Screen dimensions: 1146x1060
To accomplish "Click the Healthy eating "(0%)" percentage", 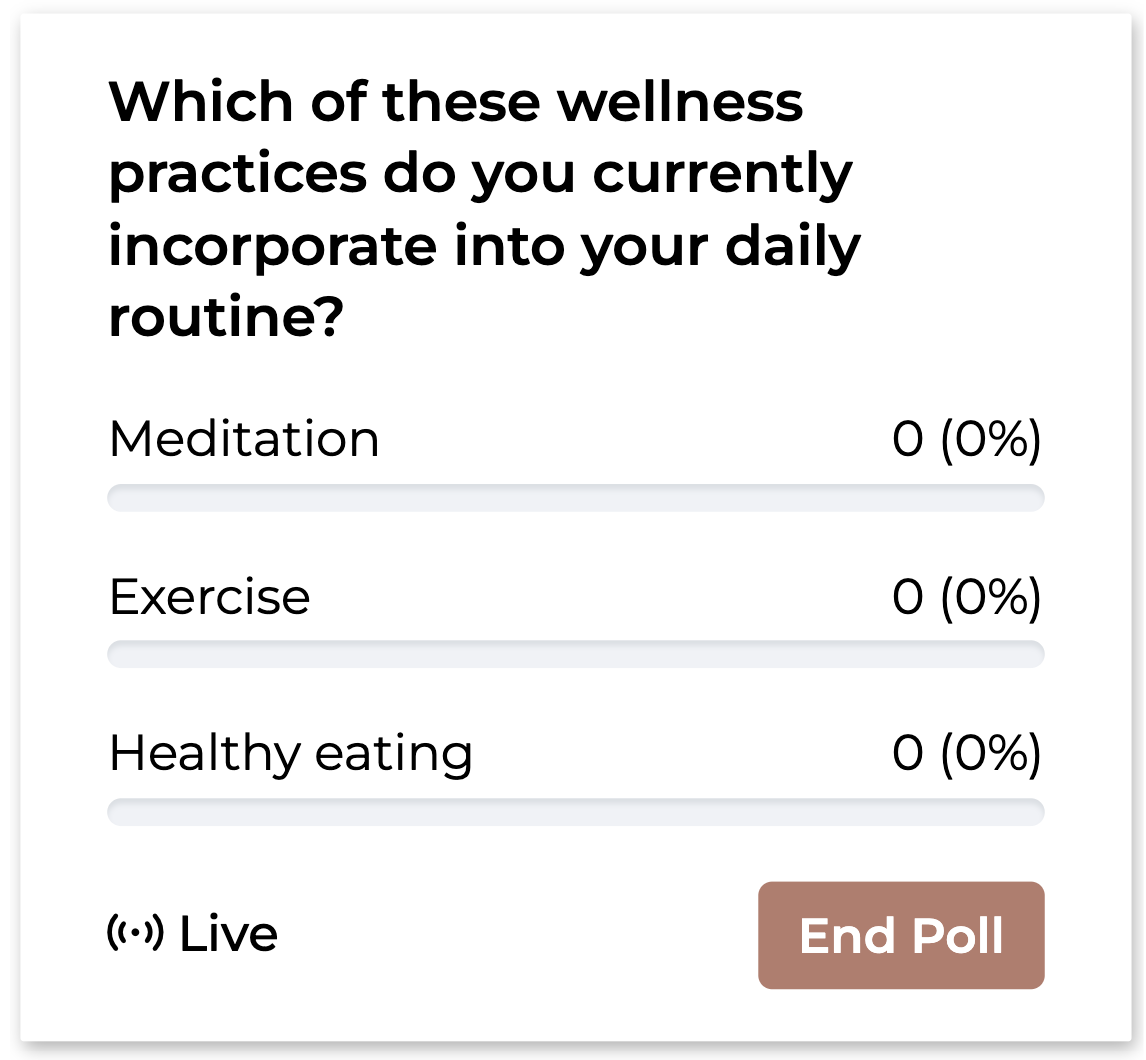I will pyautogui.click(x=991, y=754).
